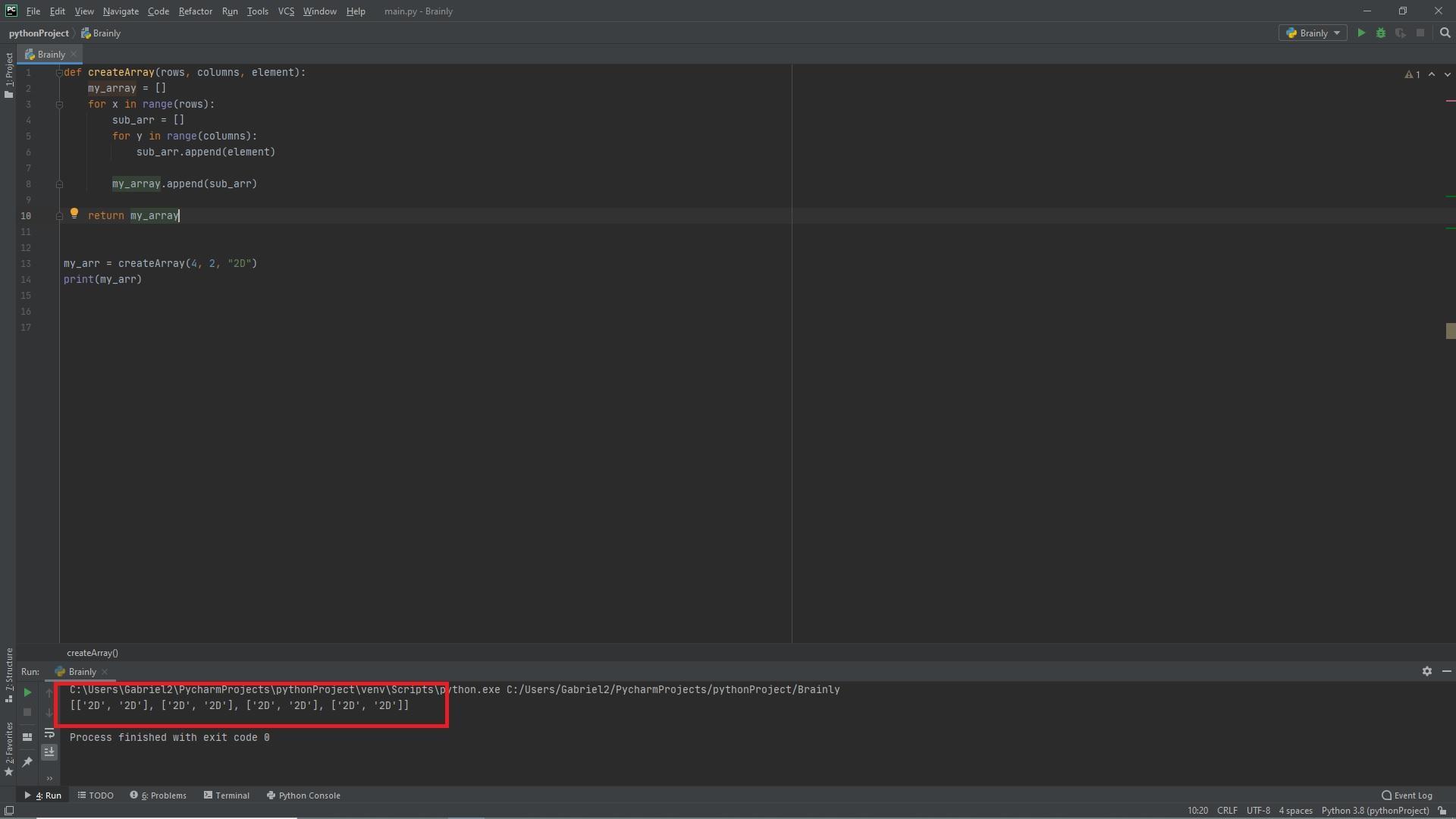This screenshot has width=1456, height=819.
Task: Start debugging with the green bug icon
Action: [x=1381, y=33]
